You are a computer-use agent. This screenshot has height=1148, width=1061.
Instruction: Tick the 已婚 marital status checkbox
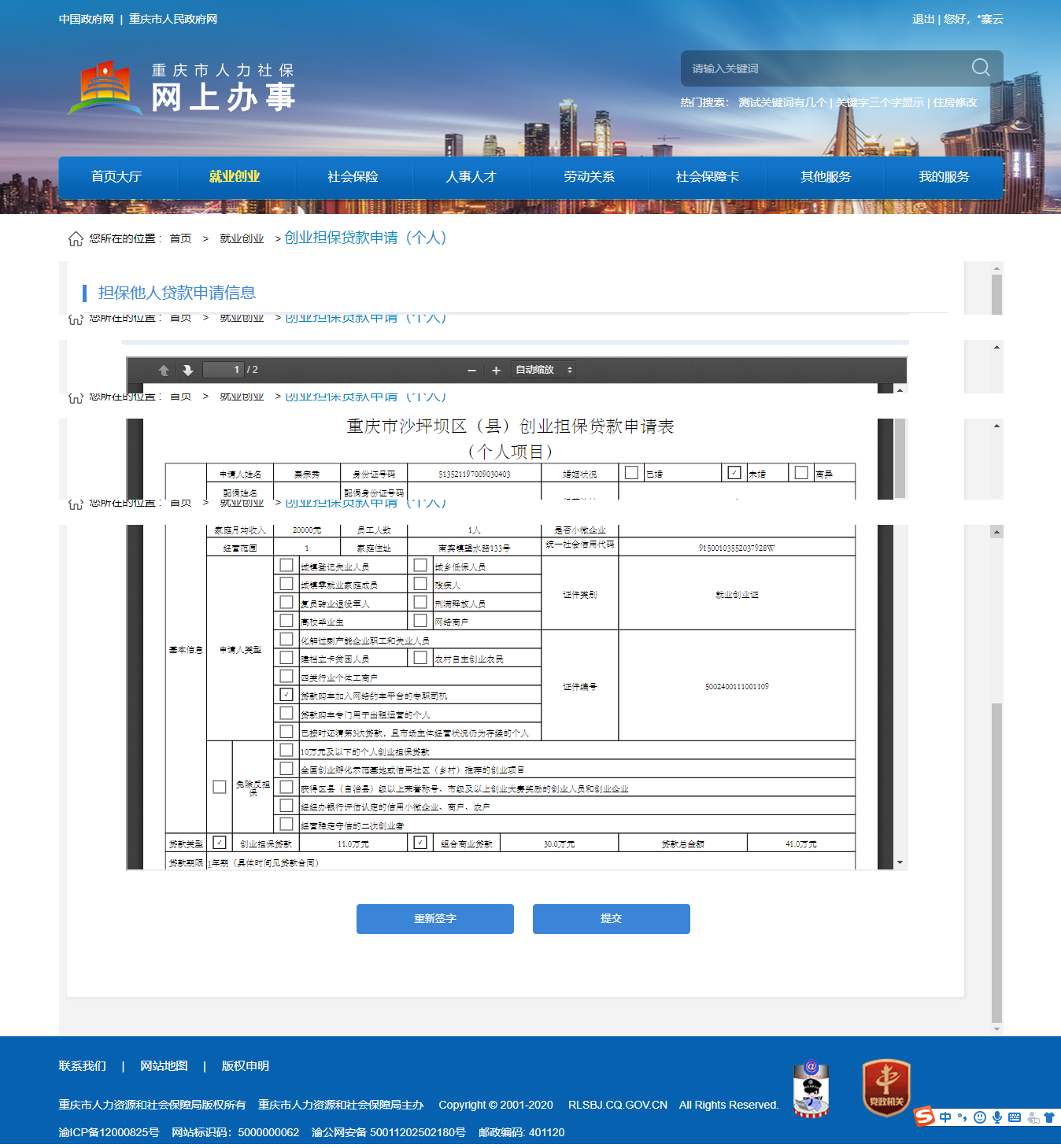pyautogui.click(x=631, y=473)
